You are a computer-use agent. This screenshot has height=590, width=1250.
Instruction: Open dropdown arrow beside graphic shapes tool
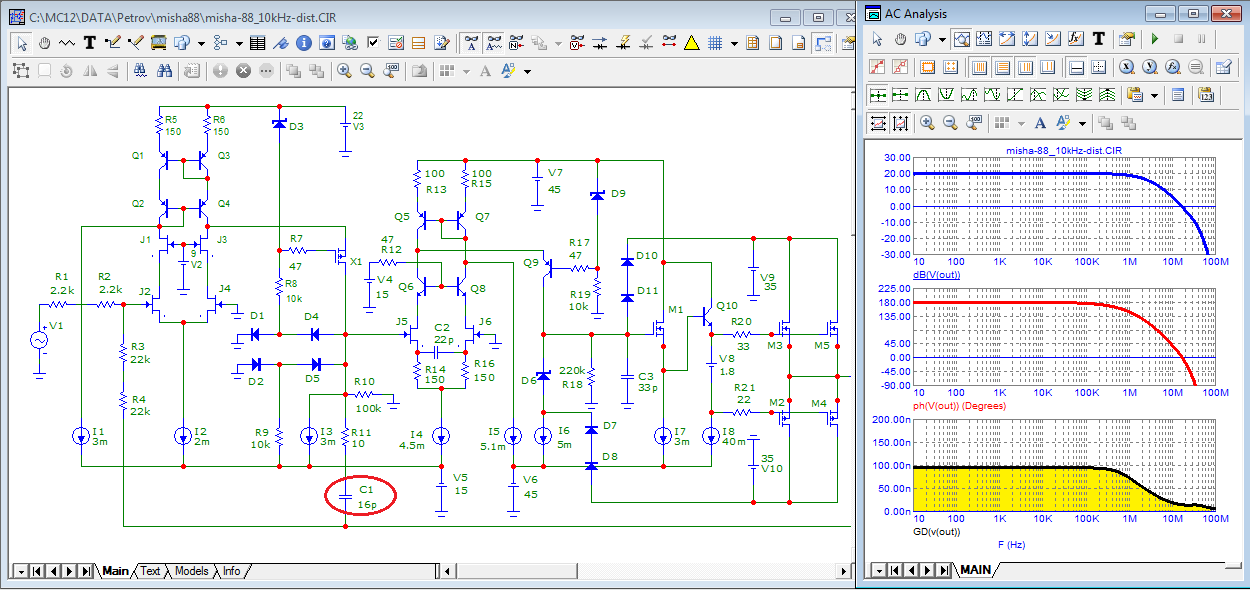tap(201, 44)
